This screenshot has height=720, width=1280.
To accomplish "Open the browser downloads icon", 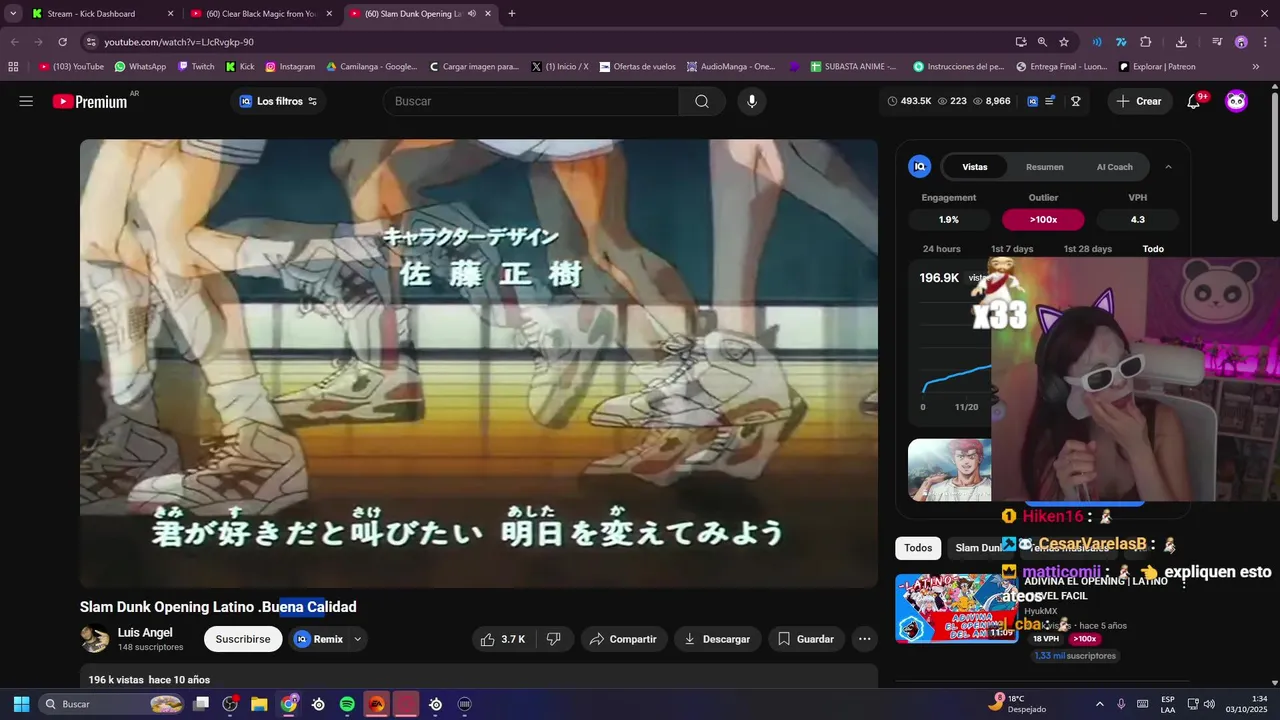I will click(1181, 42).
